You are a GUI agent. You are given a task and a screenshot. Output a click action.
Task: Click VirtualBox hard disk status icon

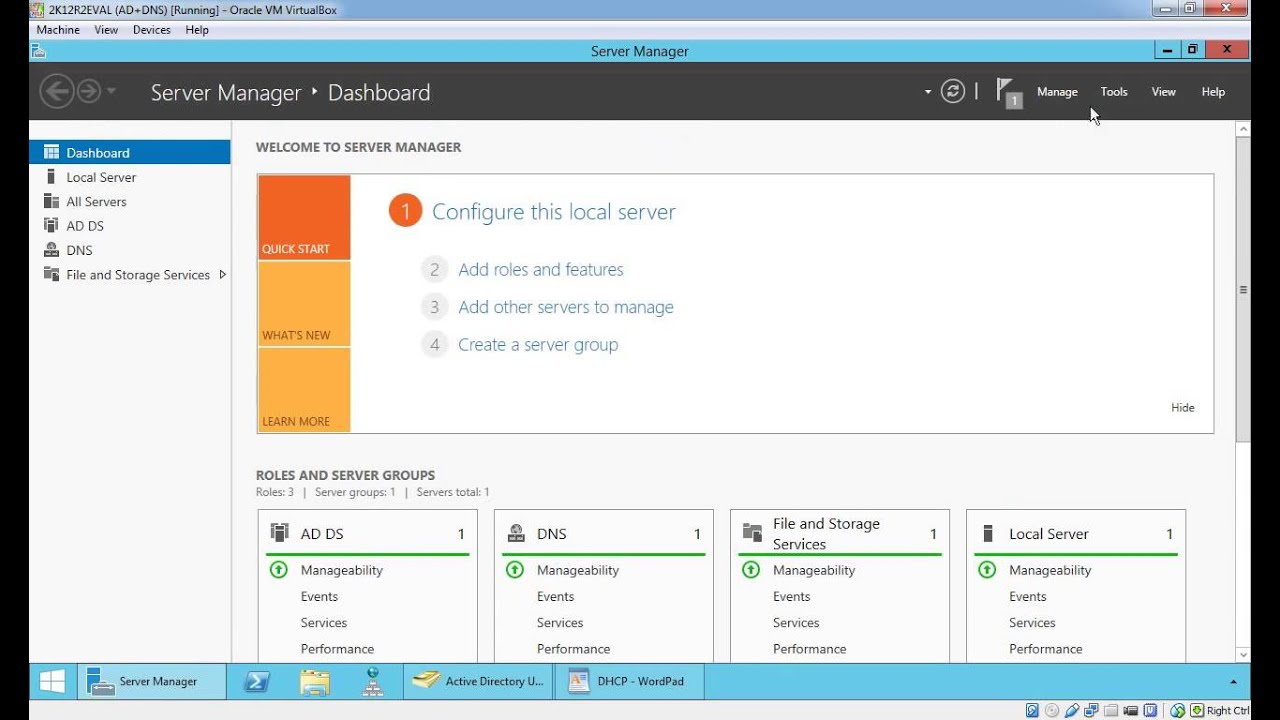1032,711
